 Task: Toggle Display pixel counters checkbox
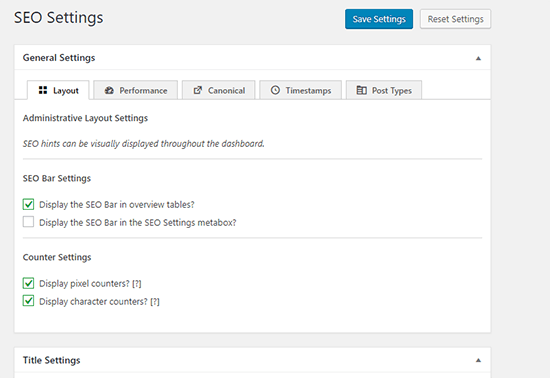[28, 283]
